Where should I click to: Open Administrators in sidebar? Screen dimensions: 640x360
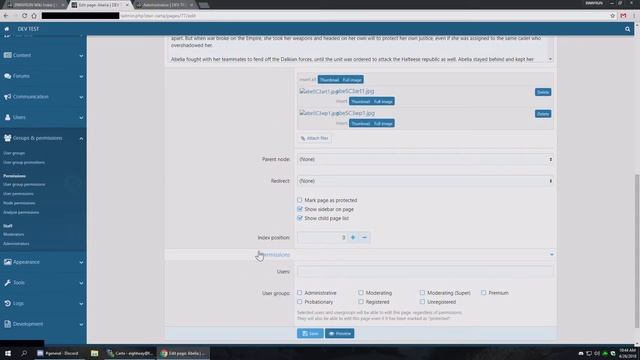click(16, 244)
